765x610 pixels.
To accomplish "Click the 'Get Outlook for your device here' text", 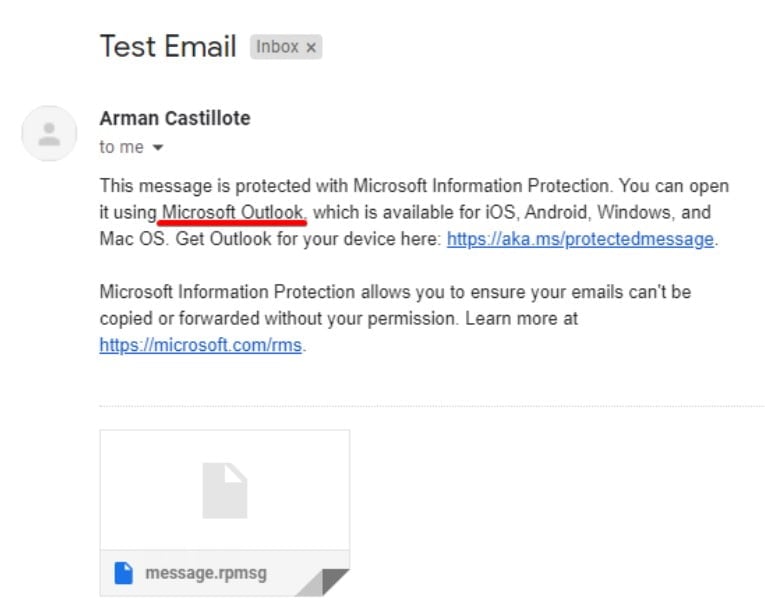I will point(308,239).
